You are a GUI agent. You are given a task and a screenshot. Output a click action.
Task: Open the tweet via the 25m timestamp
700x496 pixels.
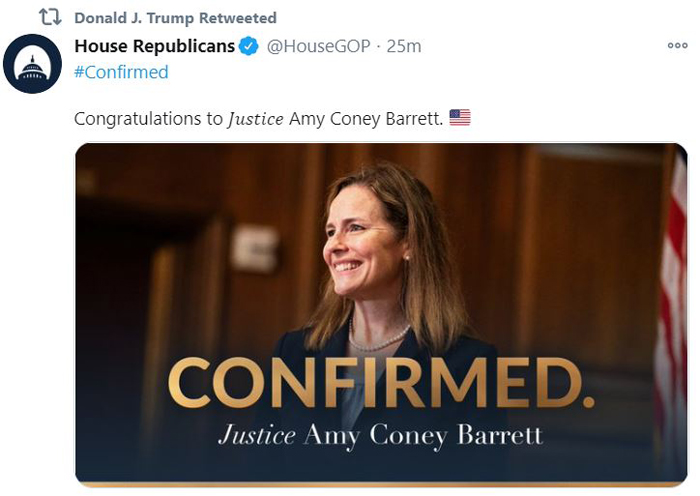coord(404,46)
